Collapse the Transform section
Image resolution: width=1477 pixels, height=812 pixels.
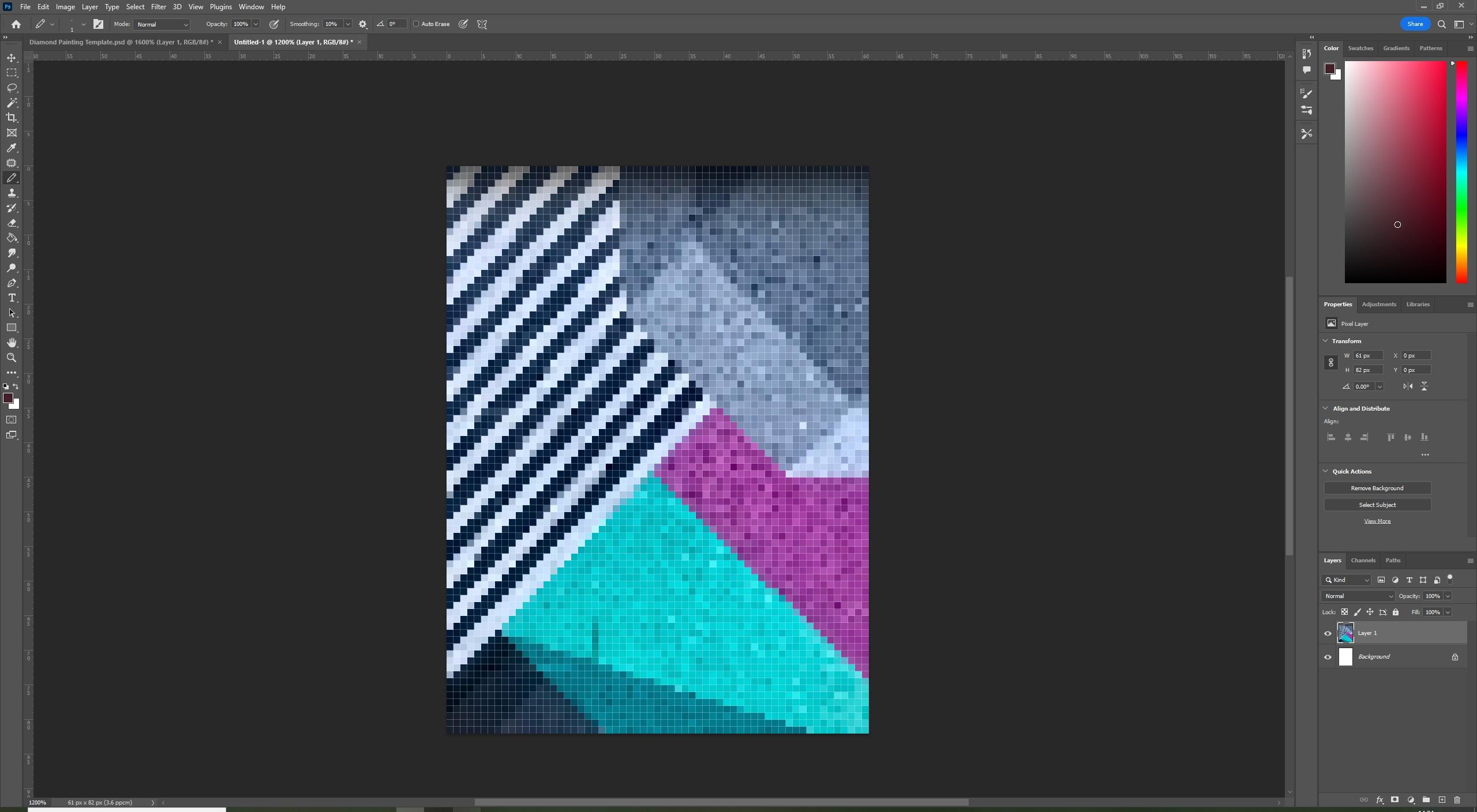point(1326,341)
